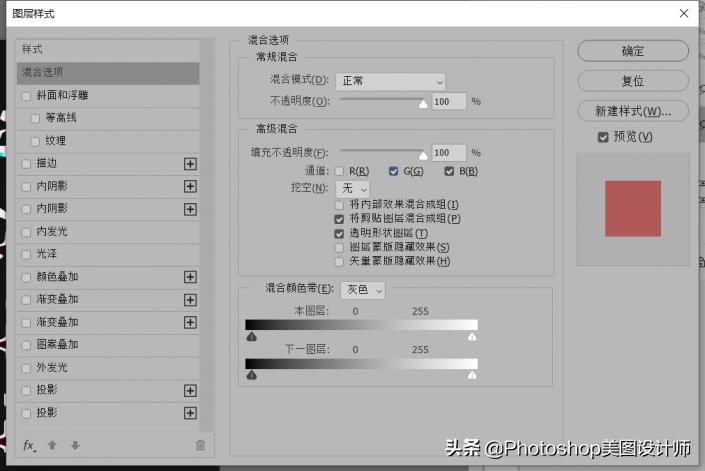Click 下一图层 white point slider handle
The image size is (705, 471).
click(472, 375)
